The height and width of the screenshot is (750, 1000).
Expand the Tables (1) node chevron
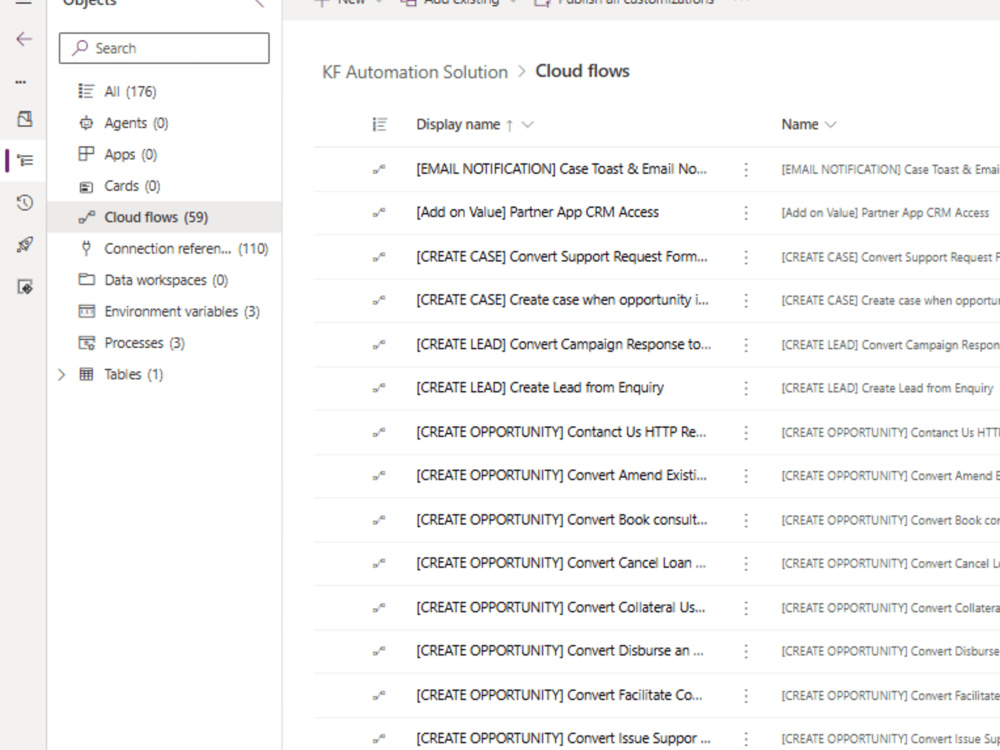coord(61,374)
